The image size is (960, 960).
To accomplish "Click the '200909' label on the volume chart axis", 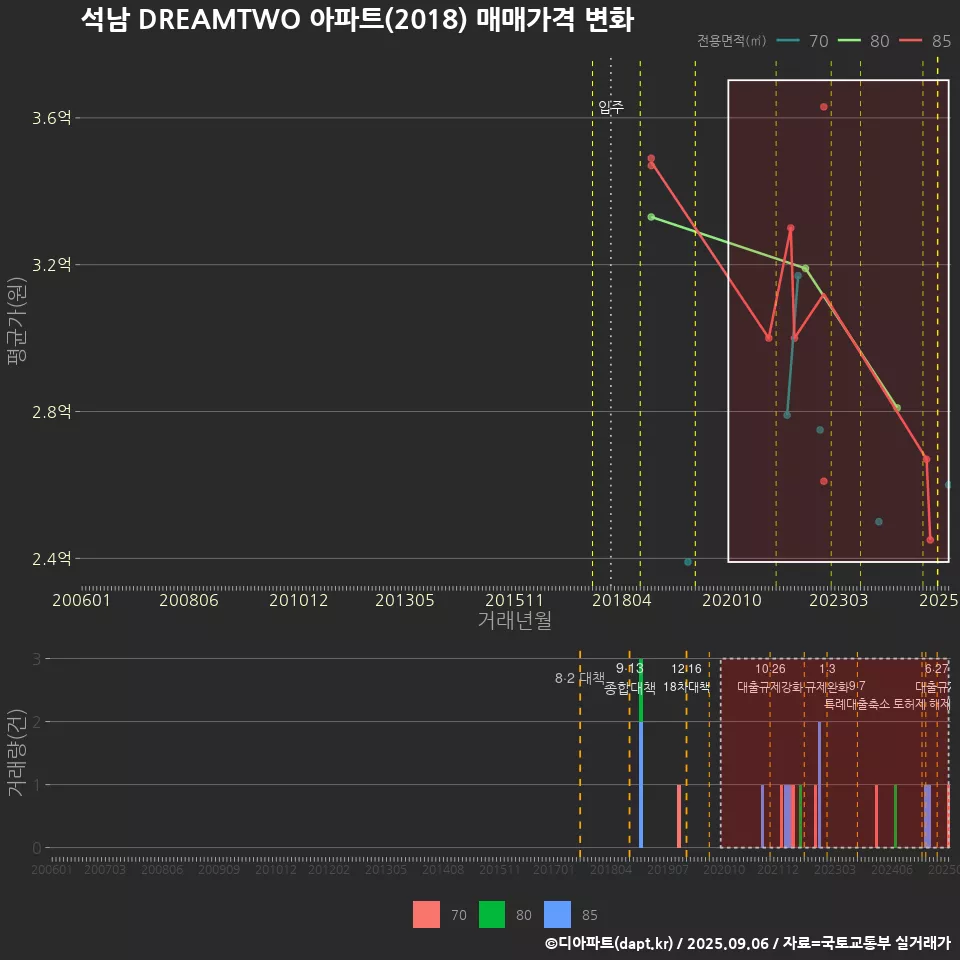I will (x=219, y=869).
